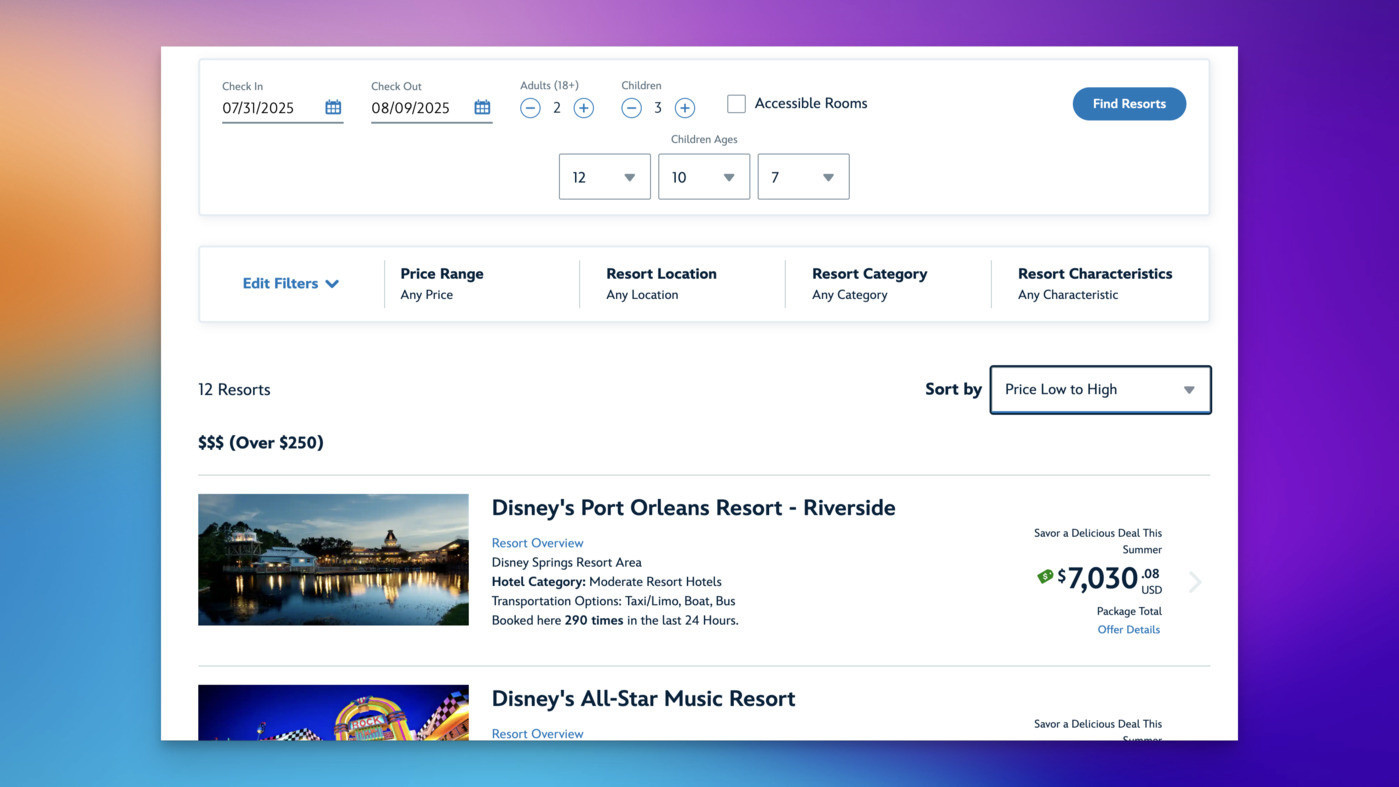Click 'Savor a Delicious Deal This Summer' by $7,030
Viewport: 1399px width, 787px height.
point(1098,541)
